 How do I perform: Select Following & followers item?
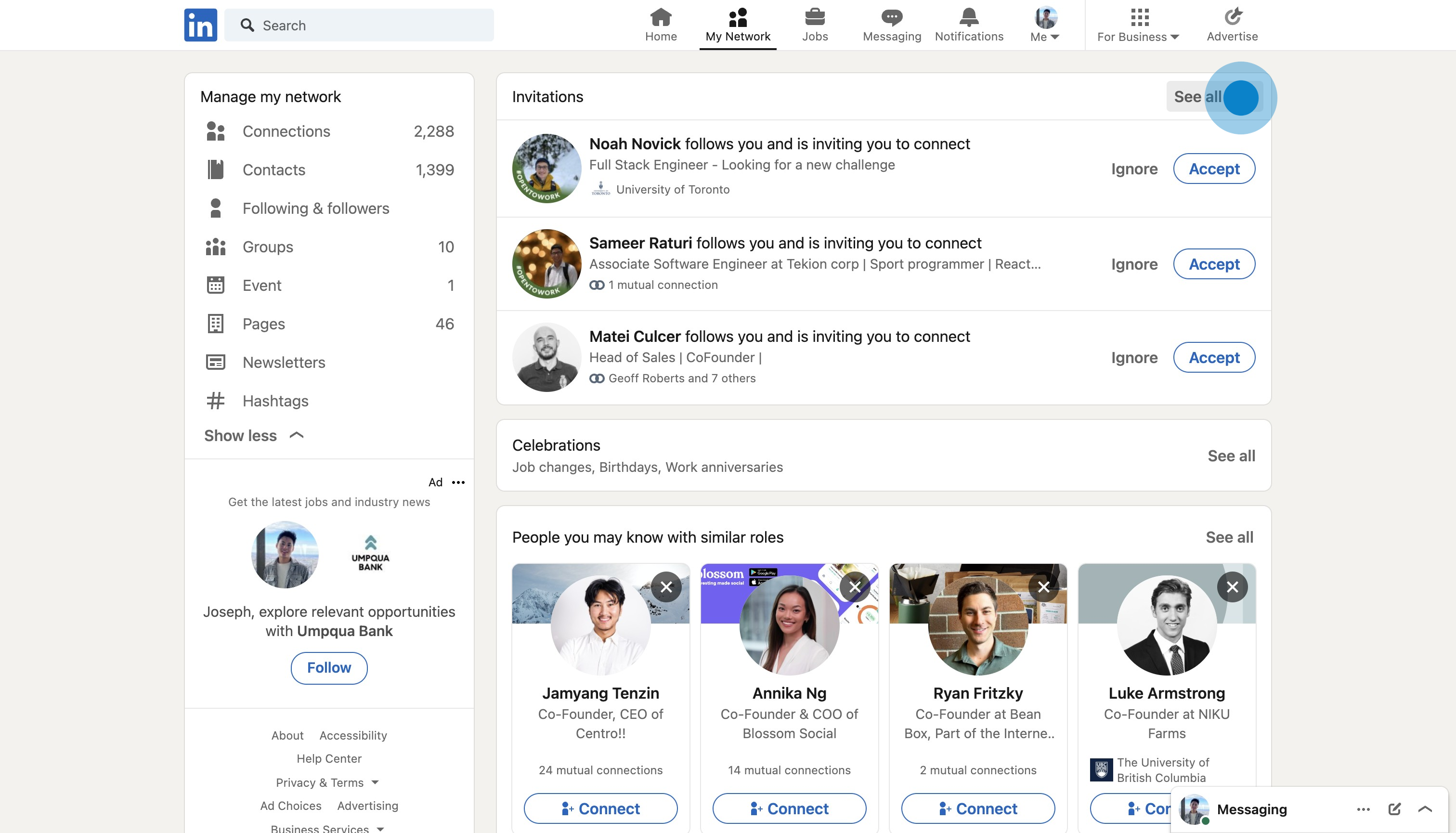(315, 208)
